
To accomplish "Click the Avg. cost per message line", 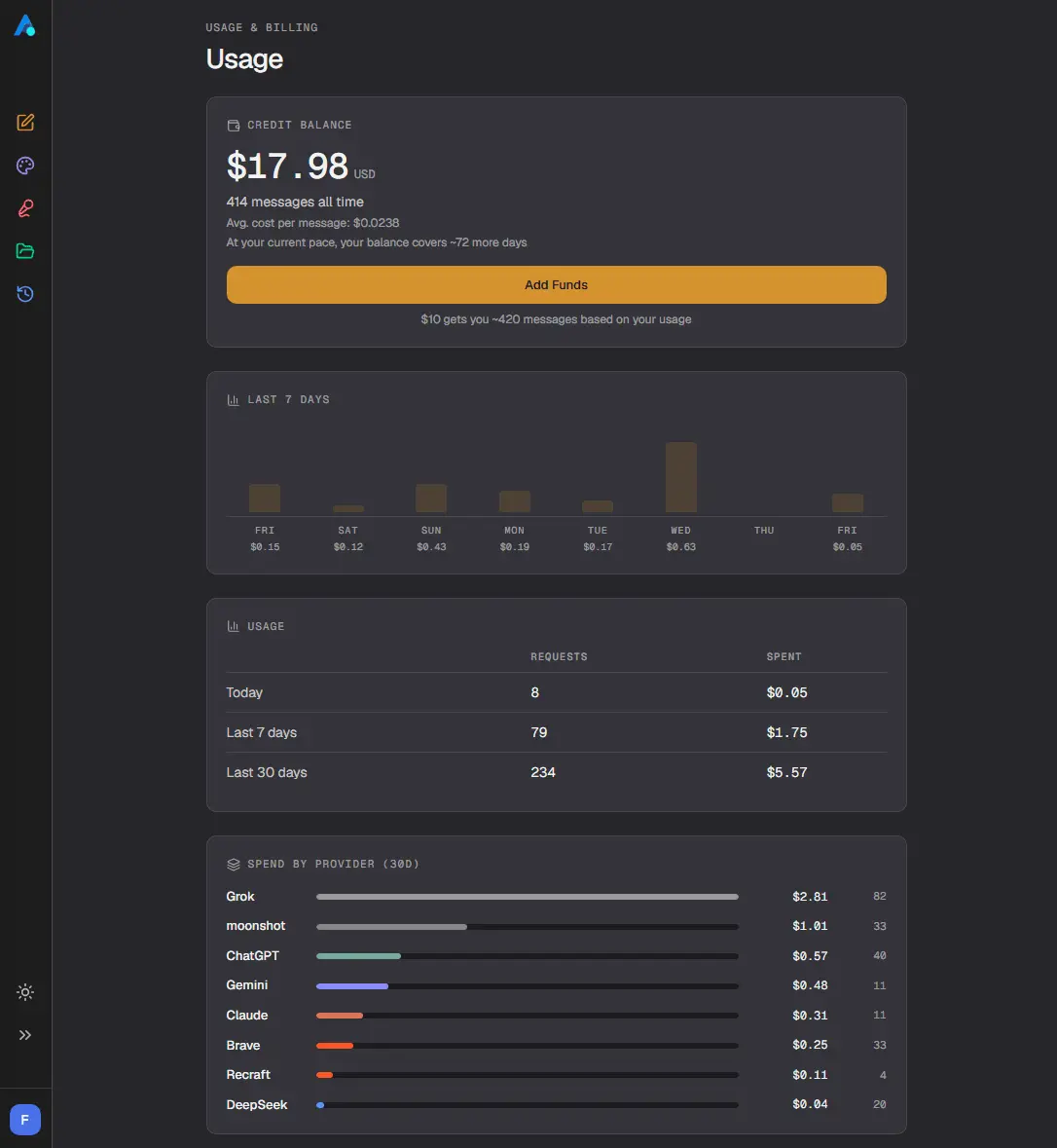I will pos(312,223).
